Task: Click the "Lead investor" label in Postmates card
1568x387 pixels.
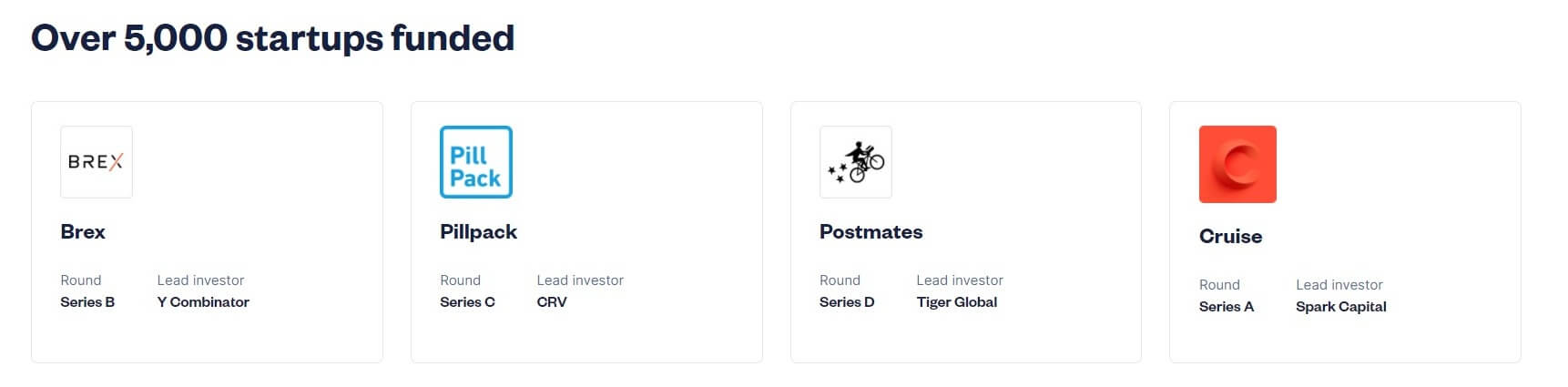Action: click(959, 280)
